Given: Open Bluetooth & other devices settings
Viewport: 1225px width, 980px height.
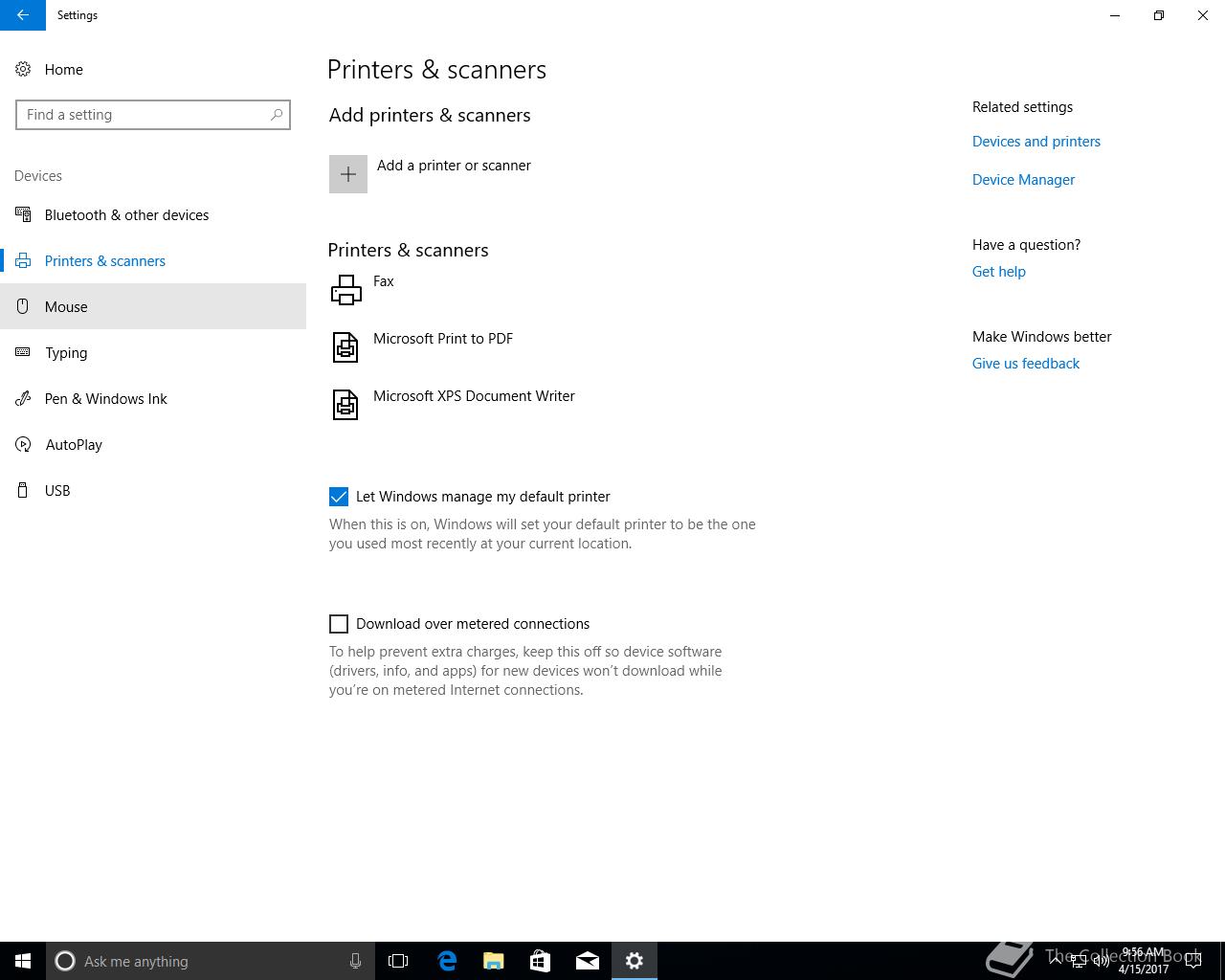Looking at the screenshot, I should tap(153, 215).
